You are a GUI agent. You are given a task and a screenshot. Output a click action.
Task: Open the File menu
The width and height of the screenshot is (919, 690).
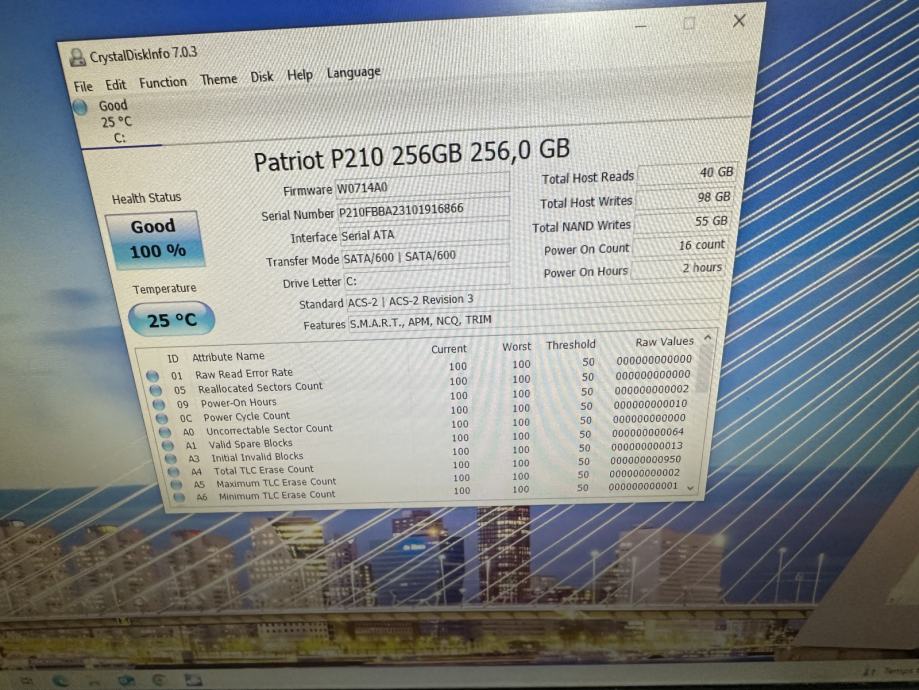coord(83,86)
